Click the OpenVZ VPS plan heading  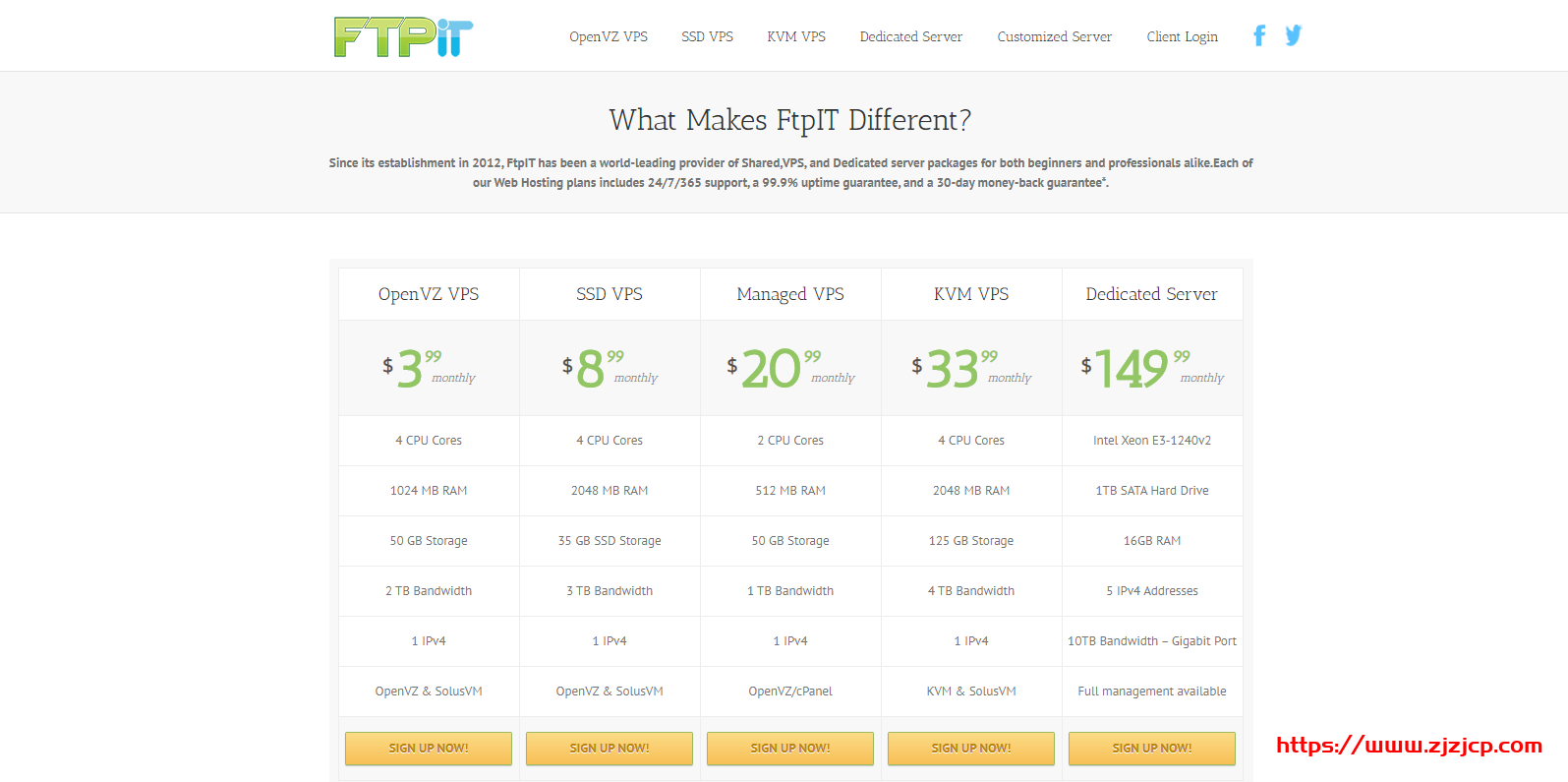pyautogui.click(x=429, y=294)
